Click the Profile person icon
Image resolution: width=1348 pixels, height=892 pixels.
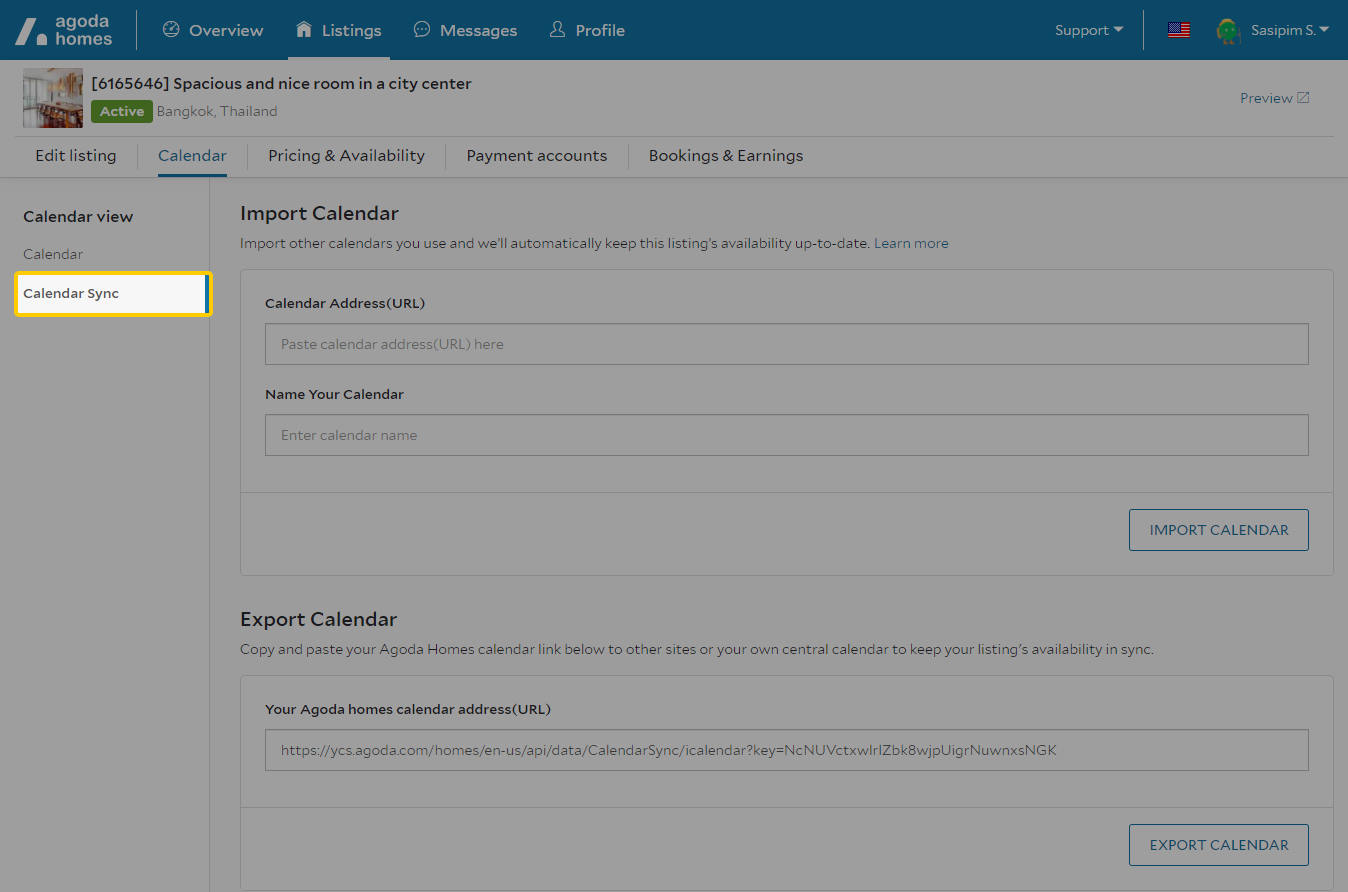(x=558, y=30)
